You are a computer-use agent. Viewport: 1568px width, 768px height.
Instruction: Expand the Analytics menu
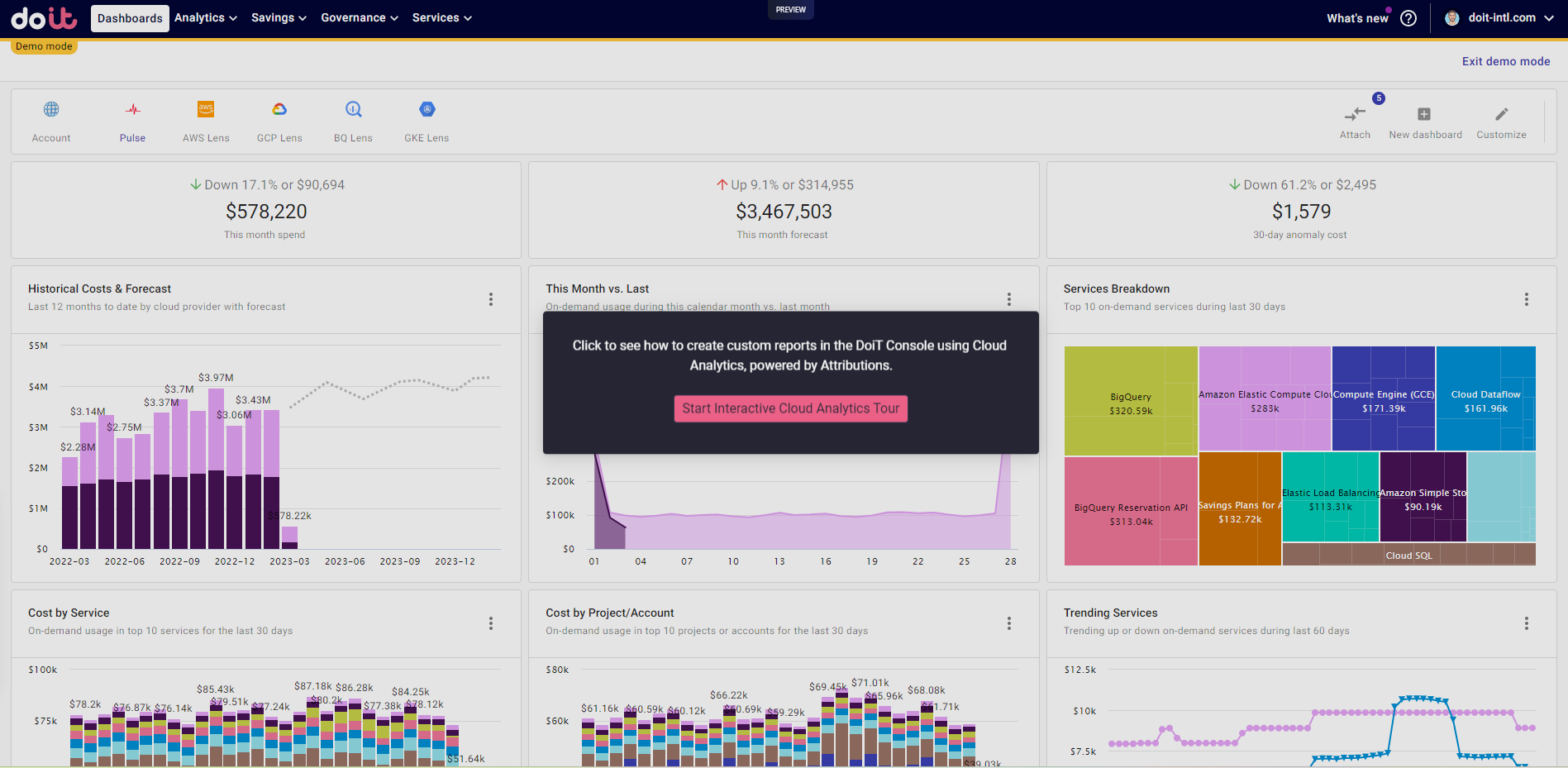tap(206, 18)
